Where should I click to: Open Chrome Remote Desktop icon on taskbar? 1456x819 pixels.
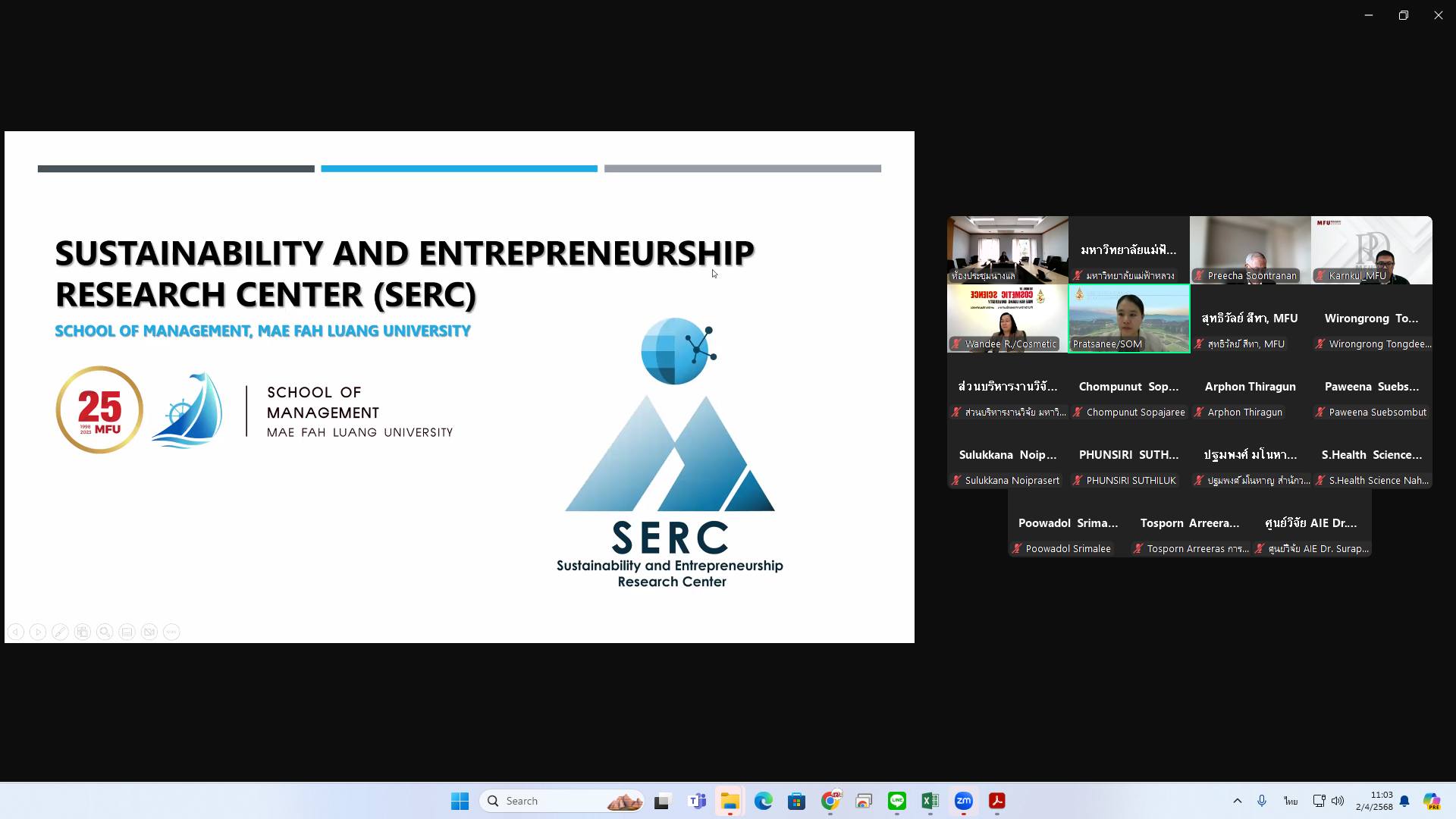pyautogui.click(x=864, y=801)
